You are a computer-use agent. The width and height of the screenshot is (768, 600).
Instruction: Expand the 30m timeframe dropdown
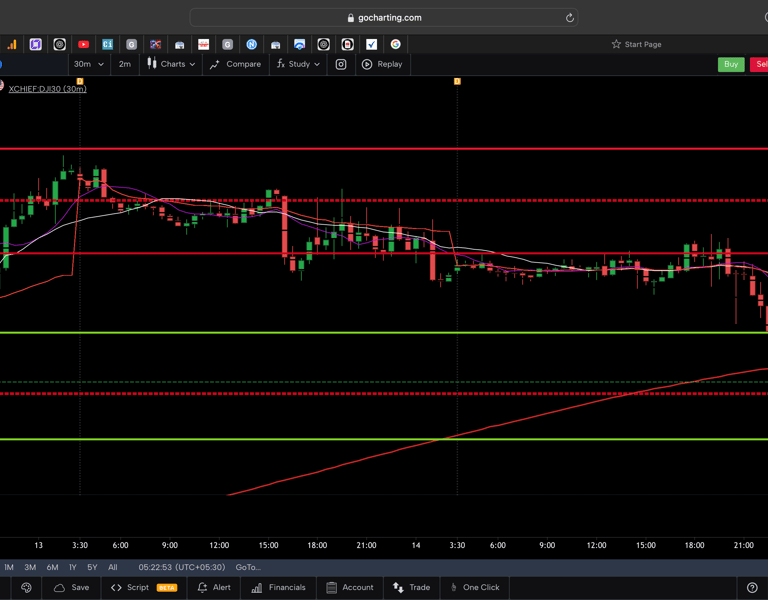(89, 64)
